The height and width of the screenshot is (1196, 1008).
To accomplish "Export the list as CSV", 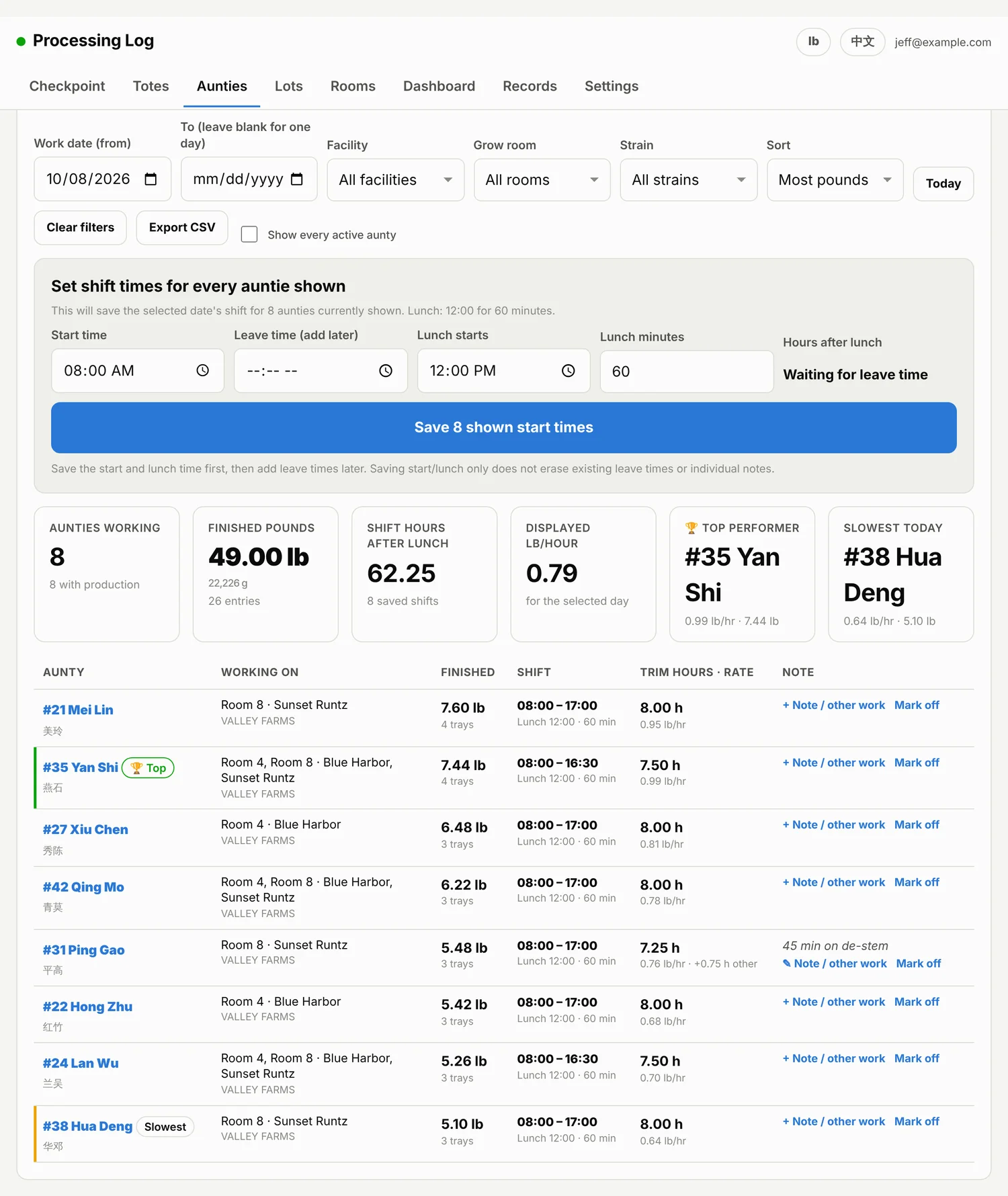I will (x=182, y=228).
